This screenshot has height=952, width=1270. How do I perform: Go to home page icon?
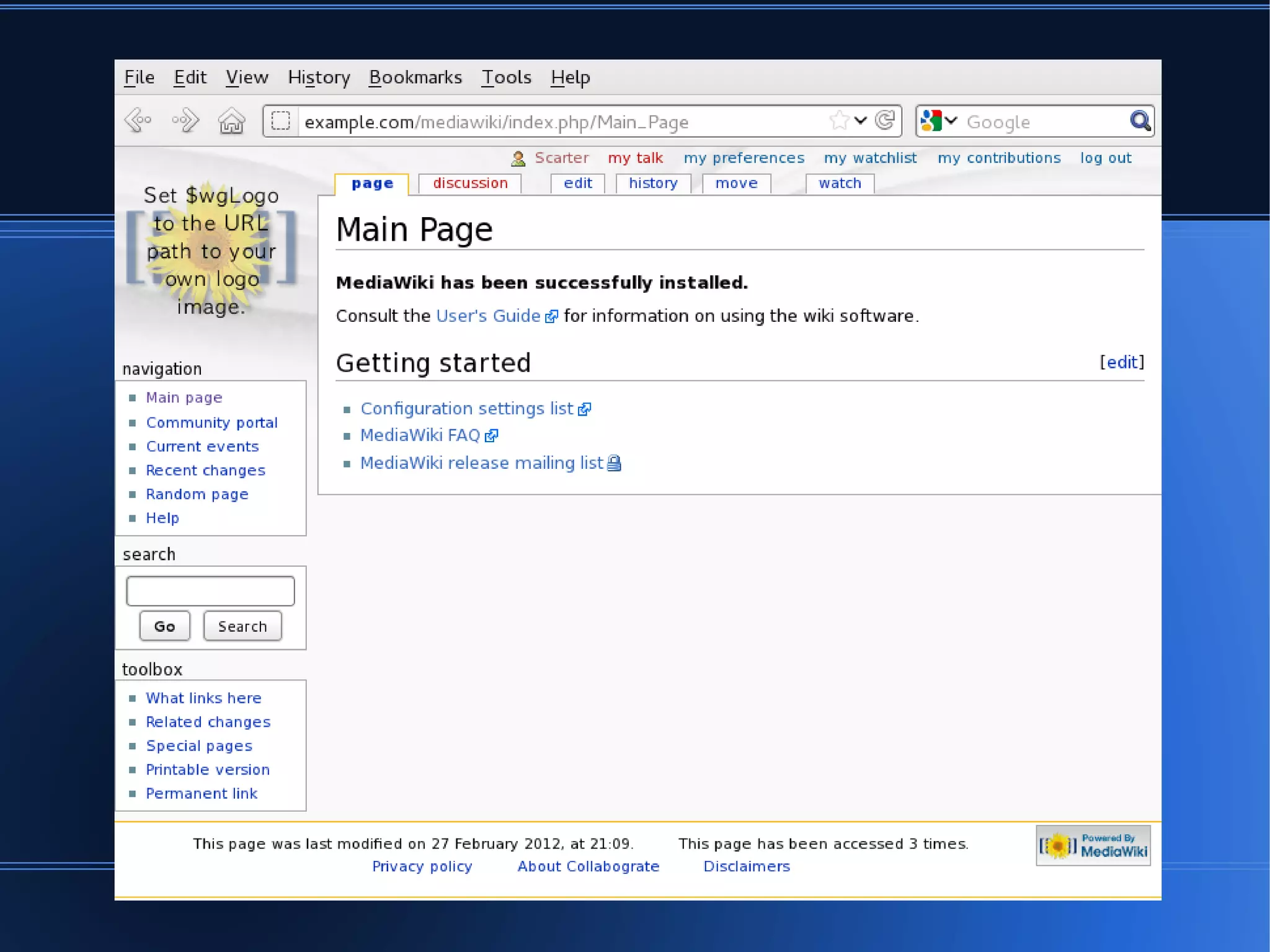(x=231, y=120)
